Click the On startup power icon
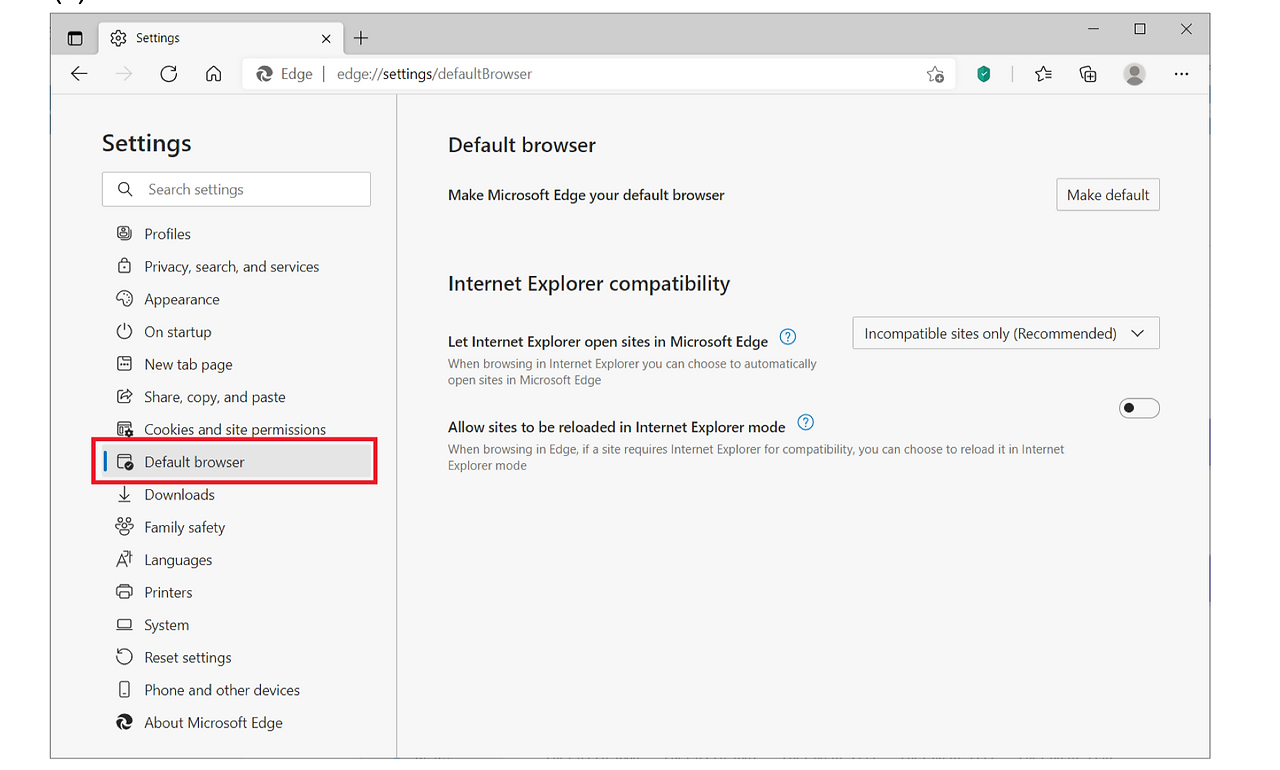 124,331
